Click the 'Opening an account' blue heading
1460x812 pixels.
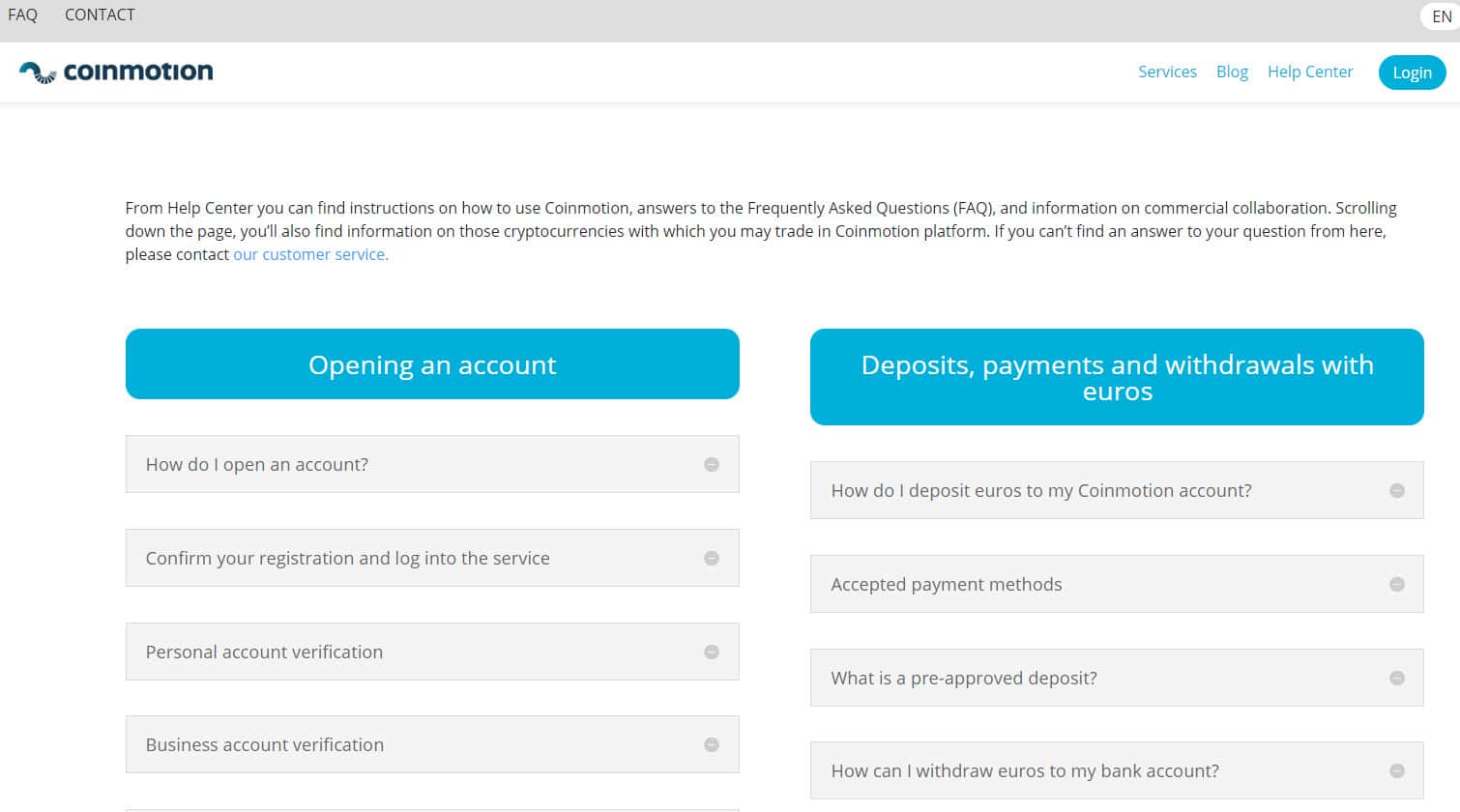(432, 364)
